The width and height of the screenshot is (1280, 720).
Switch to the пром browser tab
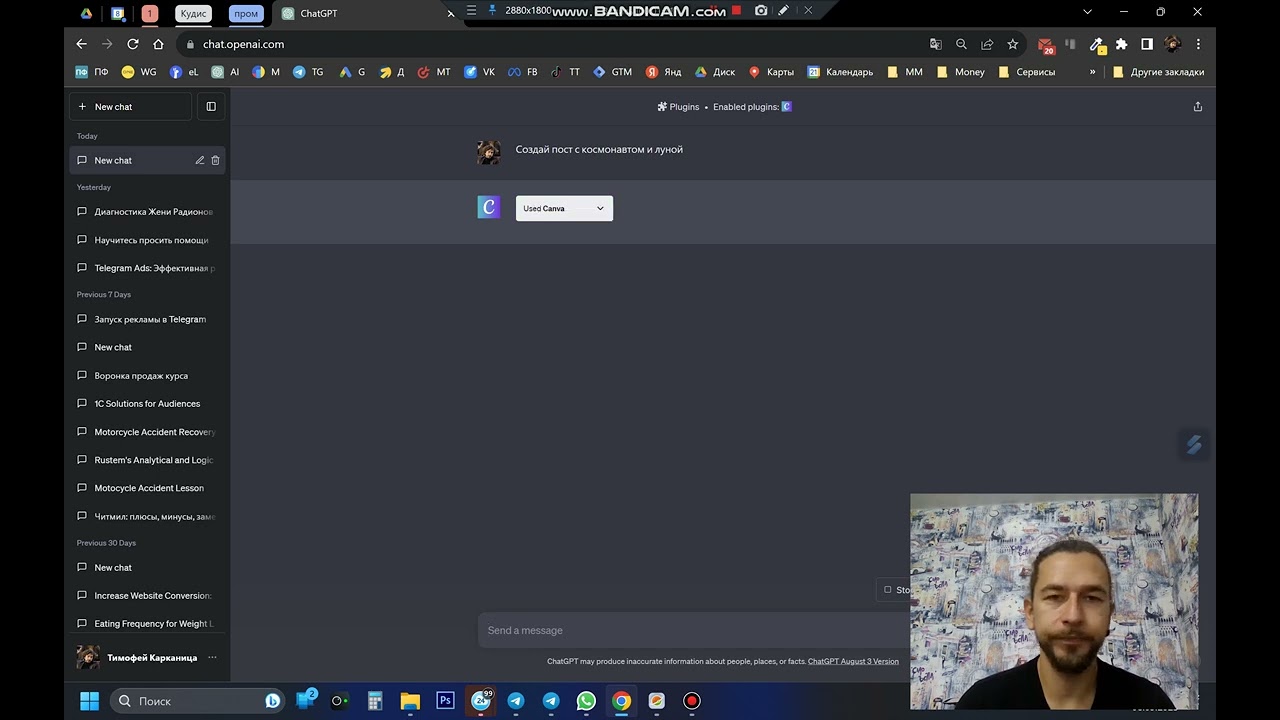click(246, 14)
